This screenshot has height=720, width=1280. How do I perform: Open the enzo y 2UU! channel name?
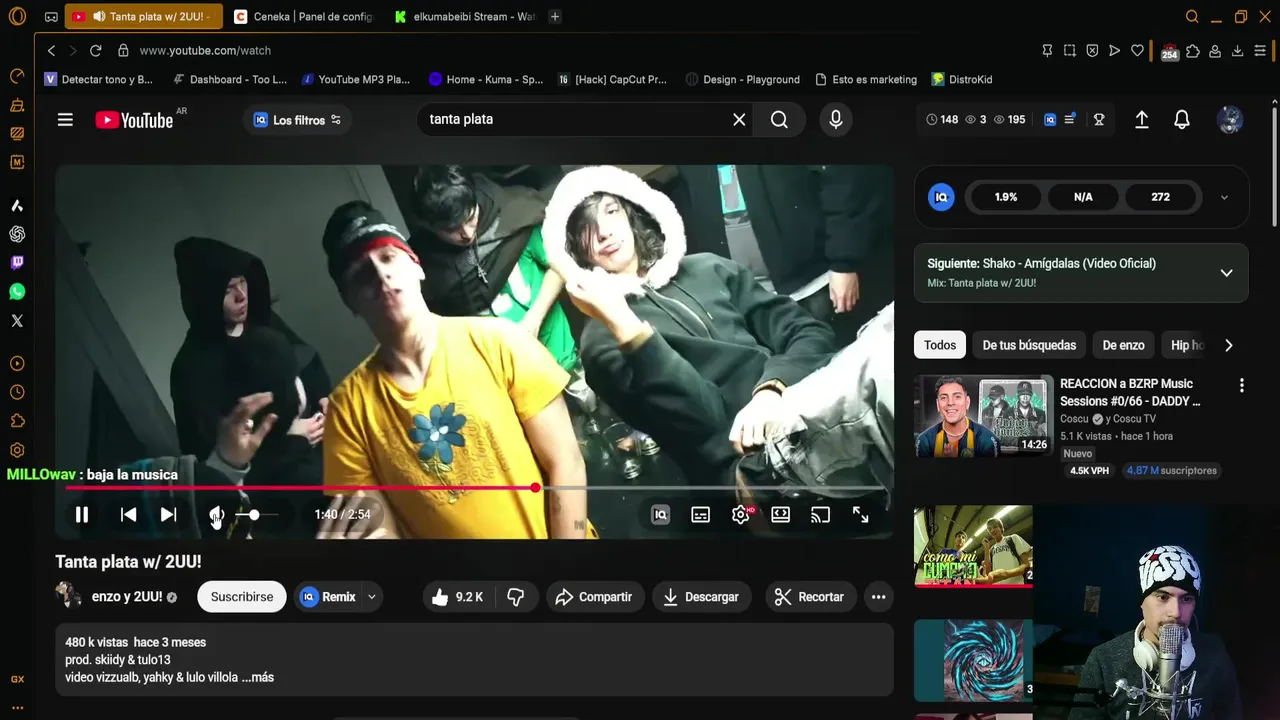click(x=127, y=597)
